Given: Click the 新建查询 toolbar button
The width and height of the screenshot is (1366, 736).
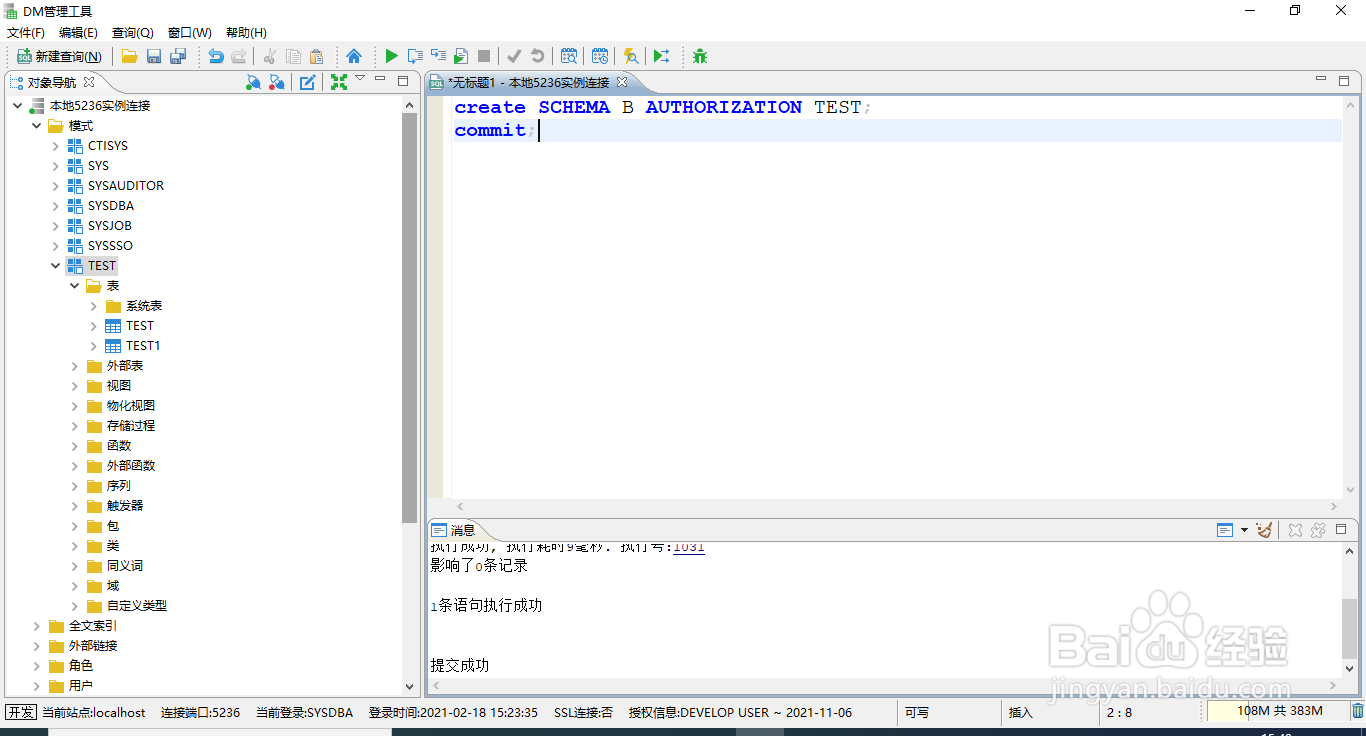Looking at the screenshot, I should tap(59, 57).
